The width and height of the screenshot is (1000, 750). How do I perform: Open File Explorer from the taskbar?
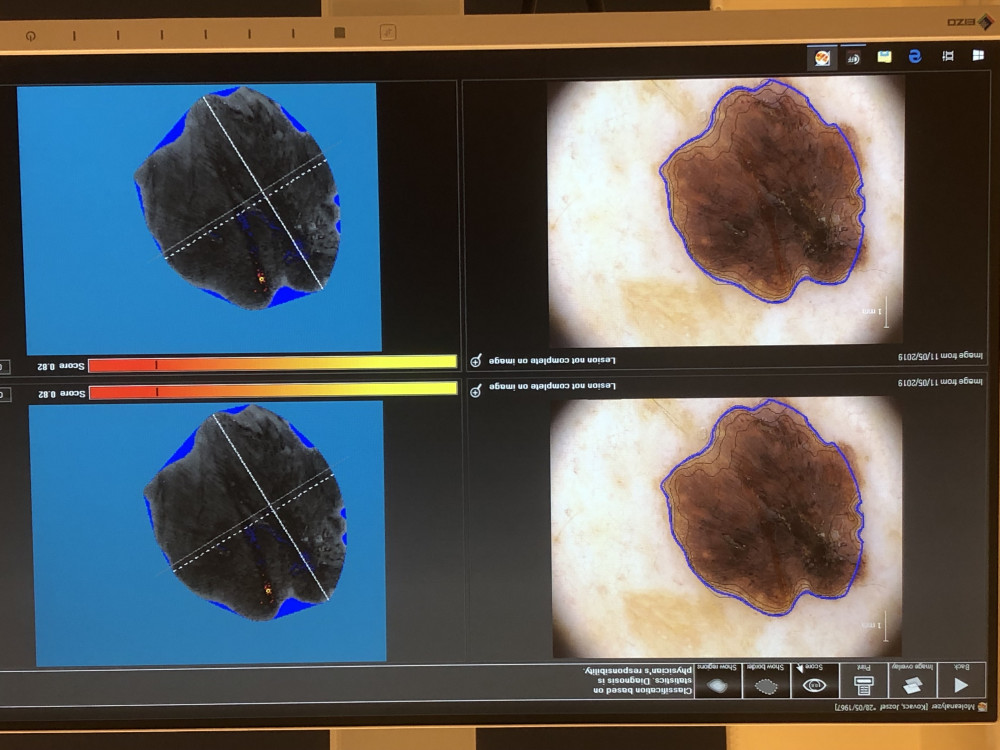pos(884,57)
